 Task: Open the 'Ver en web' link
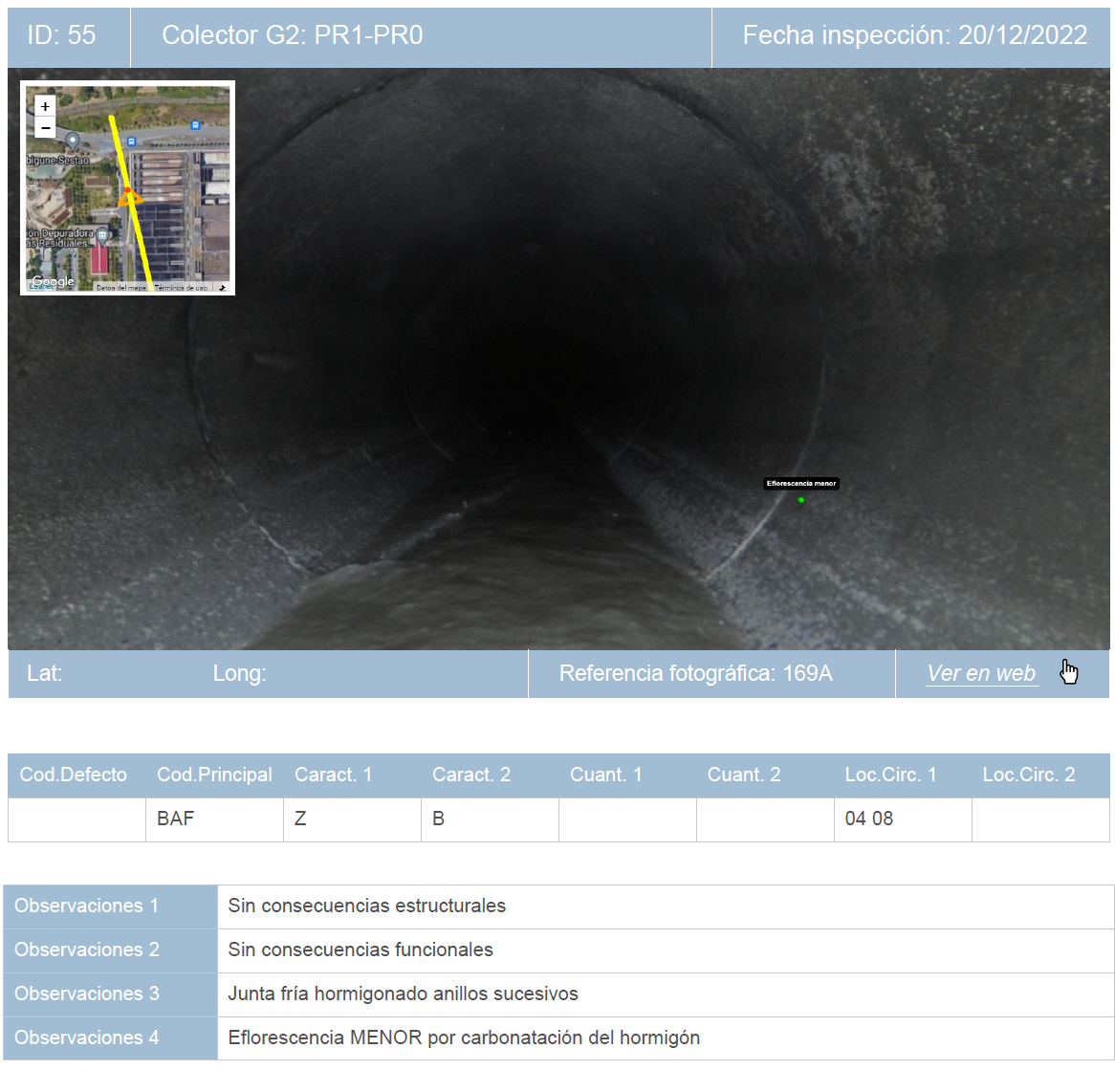pos(981,673)
